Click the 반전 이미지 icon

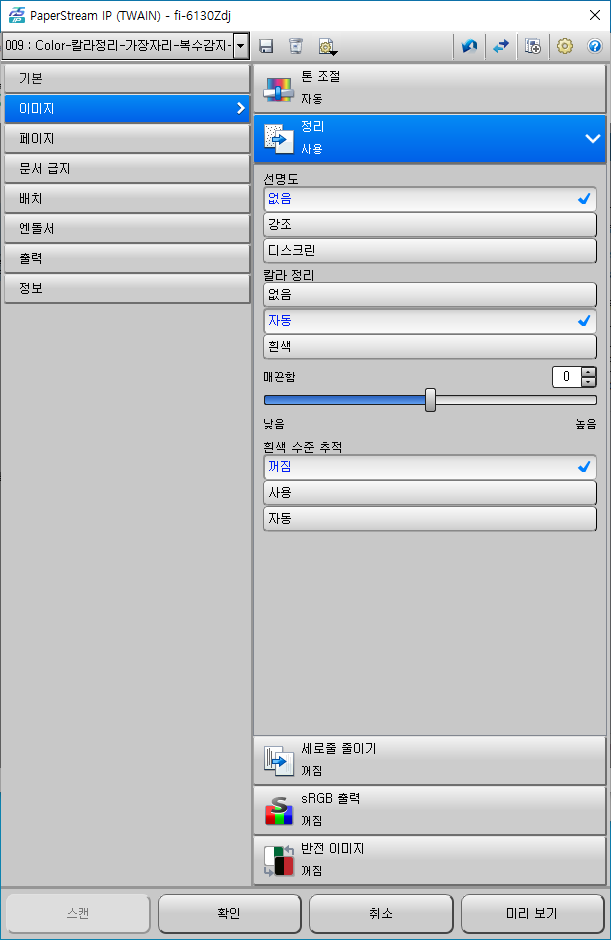pos(279,861)
